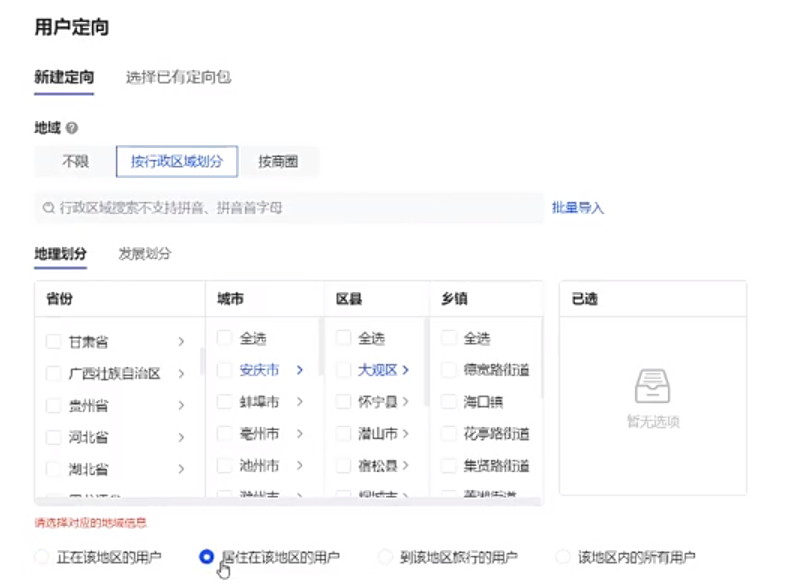Screen dimensions: 787x588
Task: Expand 安庆市 city chevron
Action: click(299, 370)
